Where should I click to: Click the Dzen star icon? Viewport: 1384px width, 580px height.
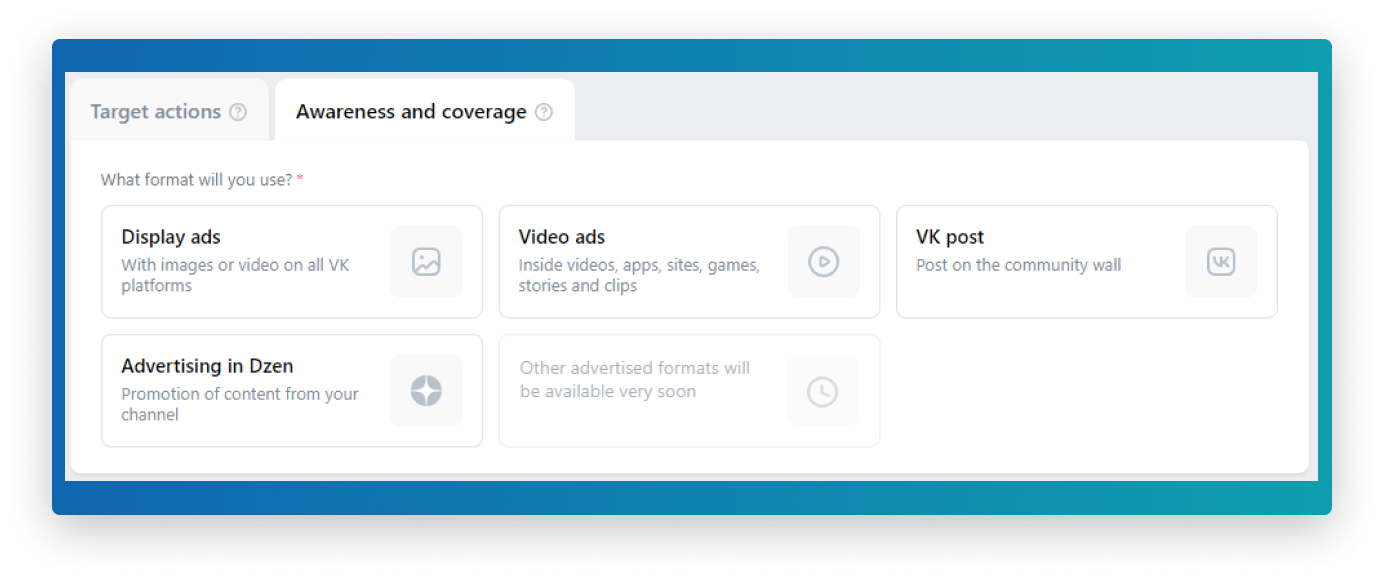point(426,390)
